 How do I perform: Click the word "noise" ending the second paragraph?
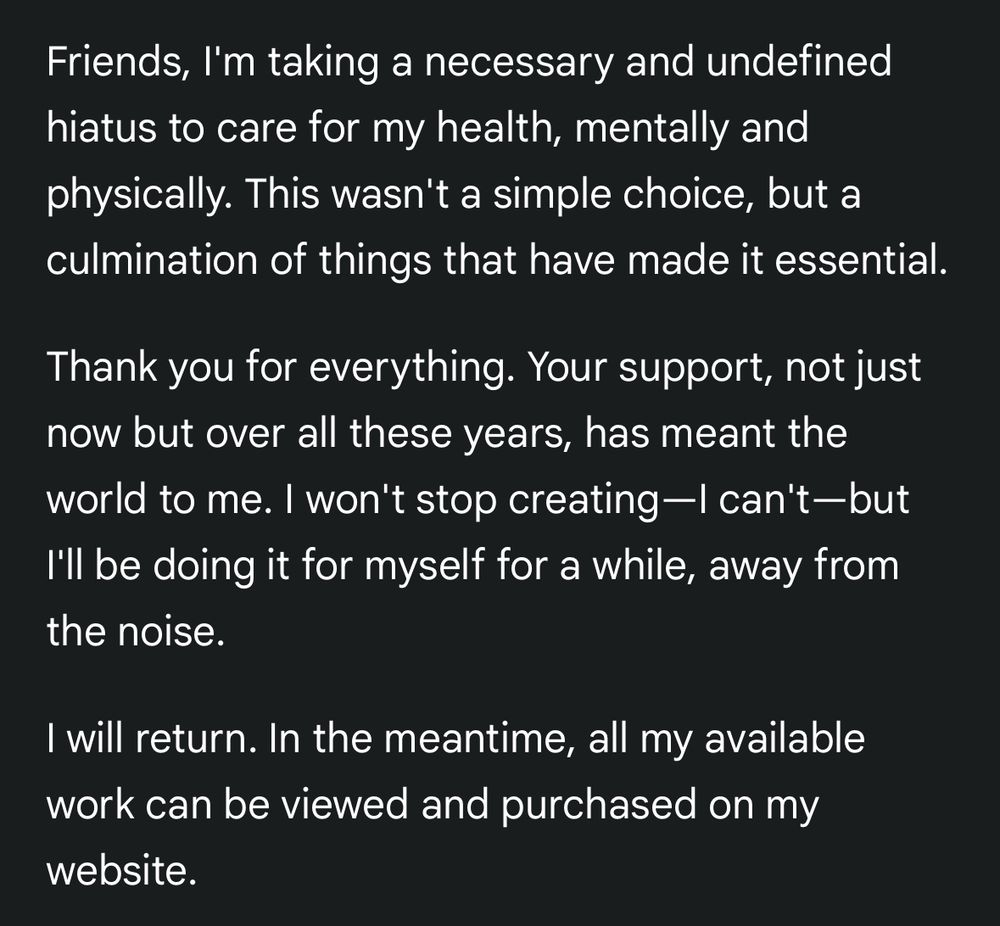coord(172,631)
